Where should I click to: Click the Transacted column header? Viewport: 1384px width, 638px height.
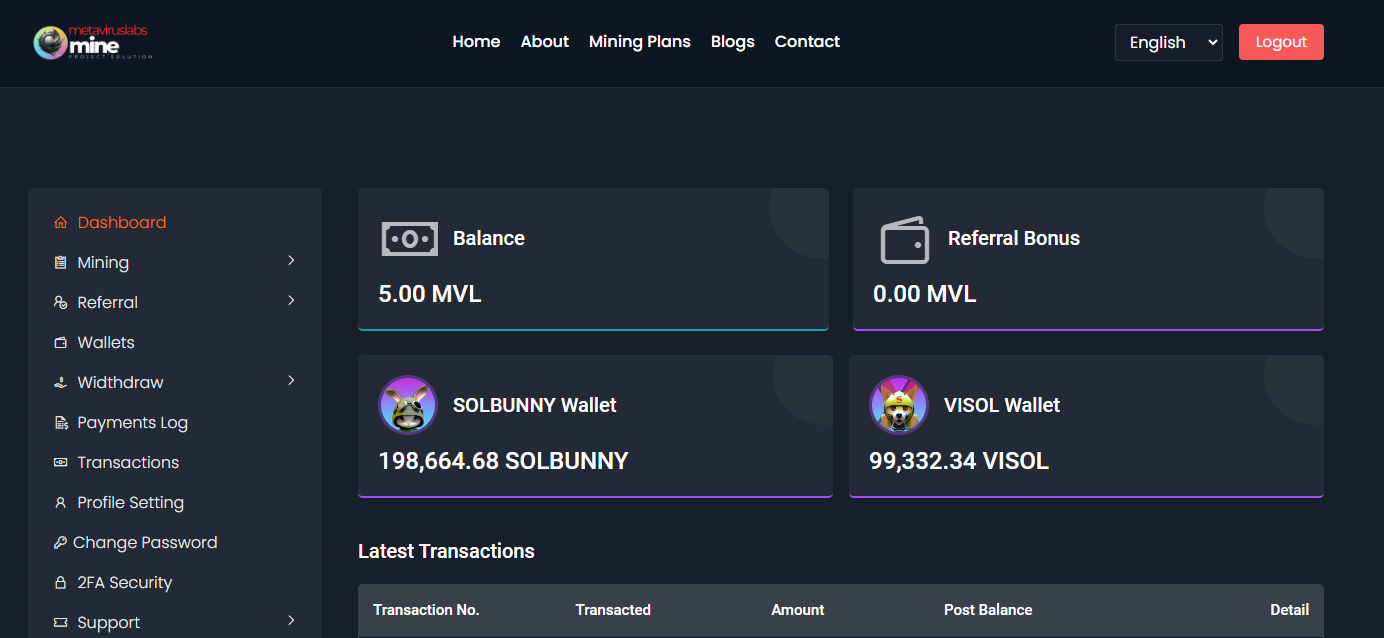(613, 610)
